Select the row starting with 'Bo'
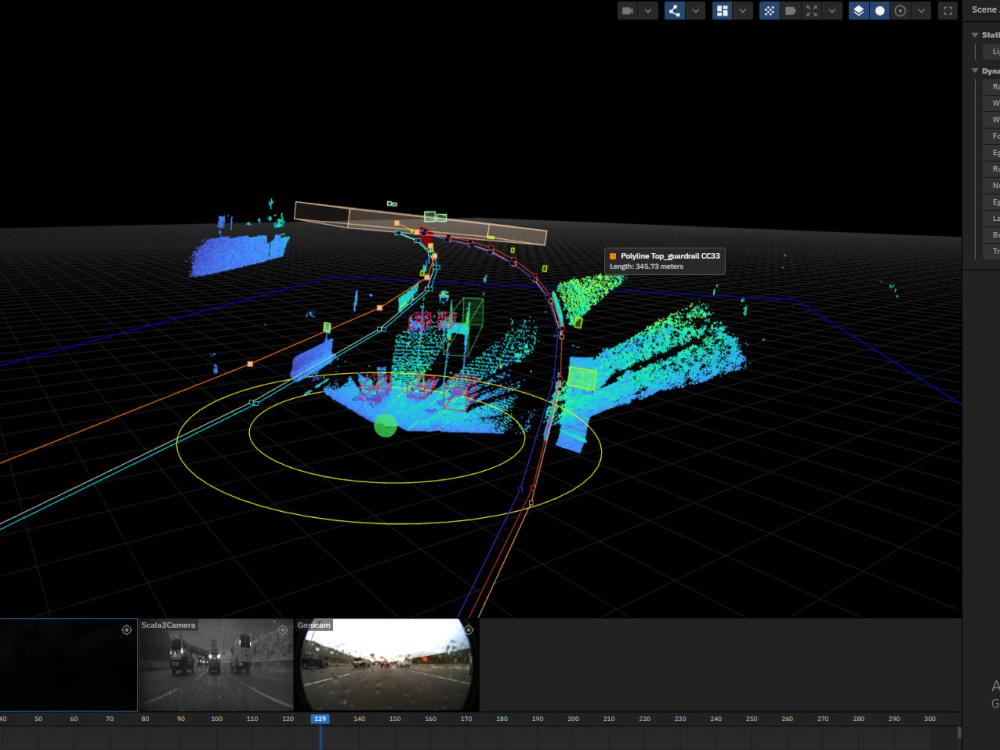The image size is (1000, 750). [x=991, y=235]
